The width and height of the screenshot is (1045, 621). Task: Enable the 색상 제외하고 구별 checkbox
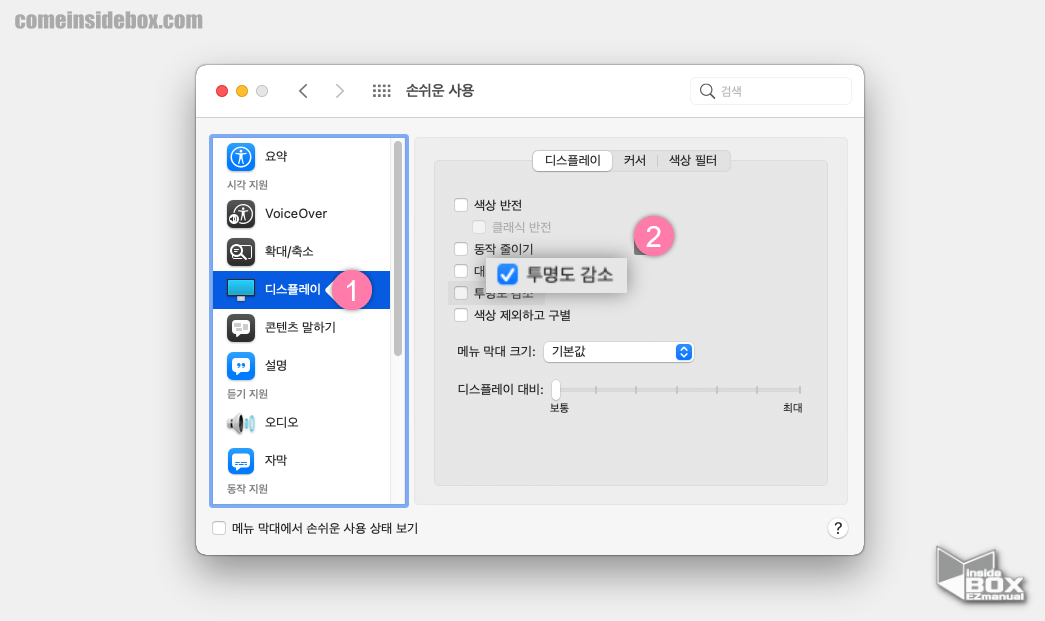(x=461, y=315)
